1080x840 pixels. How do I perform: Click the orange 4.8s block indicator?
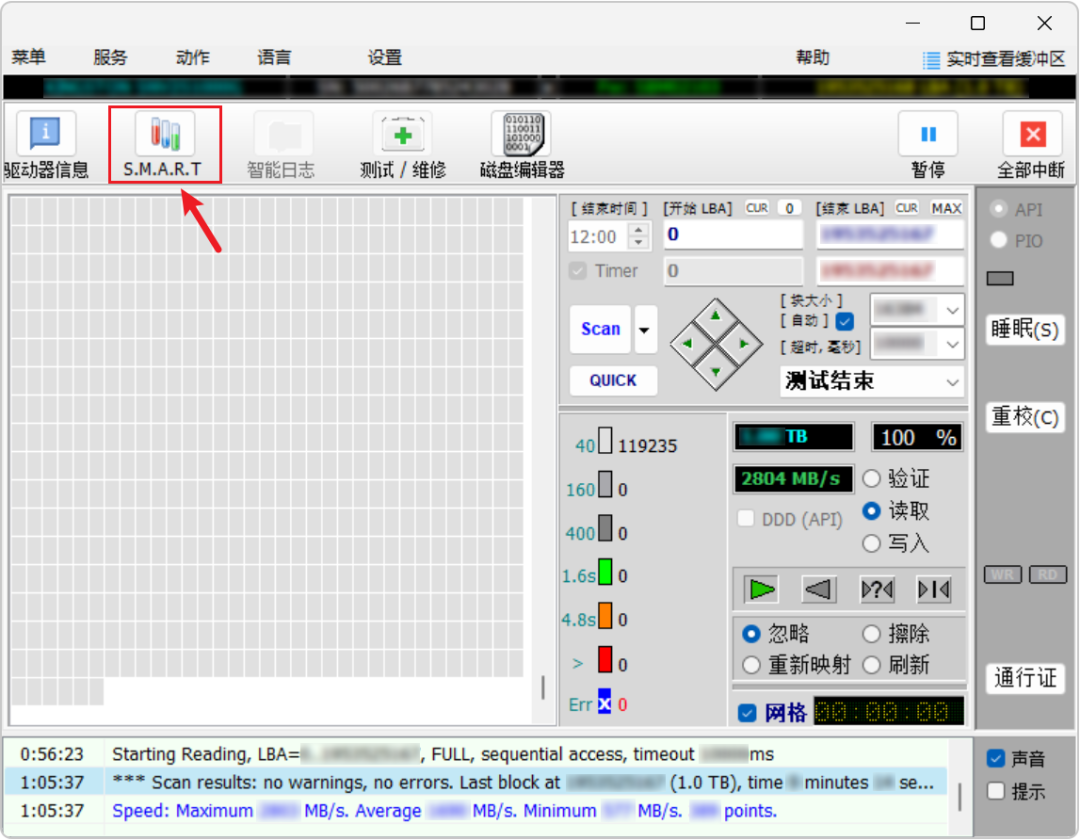pyautogui.click(x=605, y=616)
